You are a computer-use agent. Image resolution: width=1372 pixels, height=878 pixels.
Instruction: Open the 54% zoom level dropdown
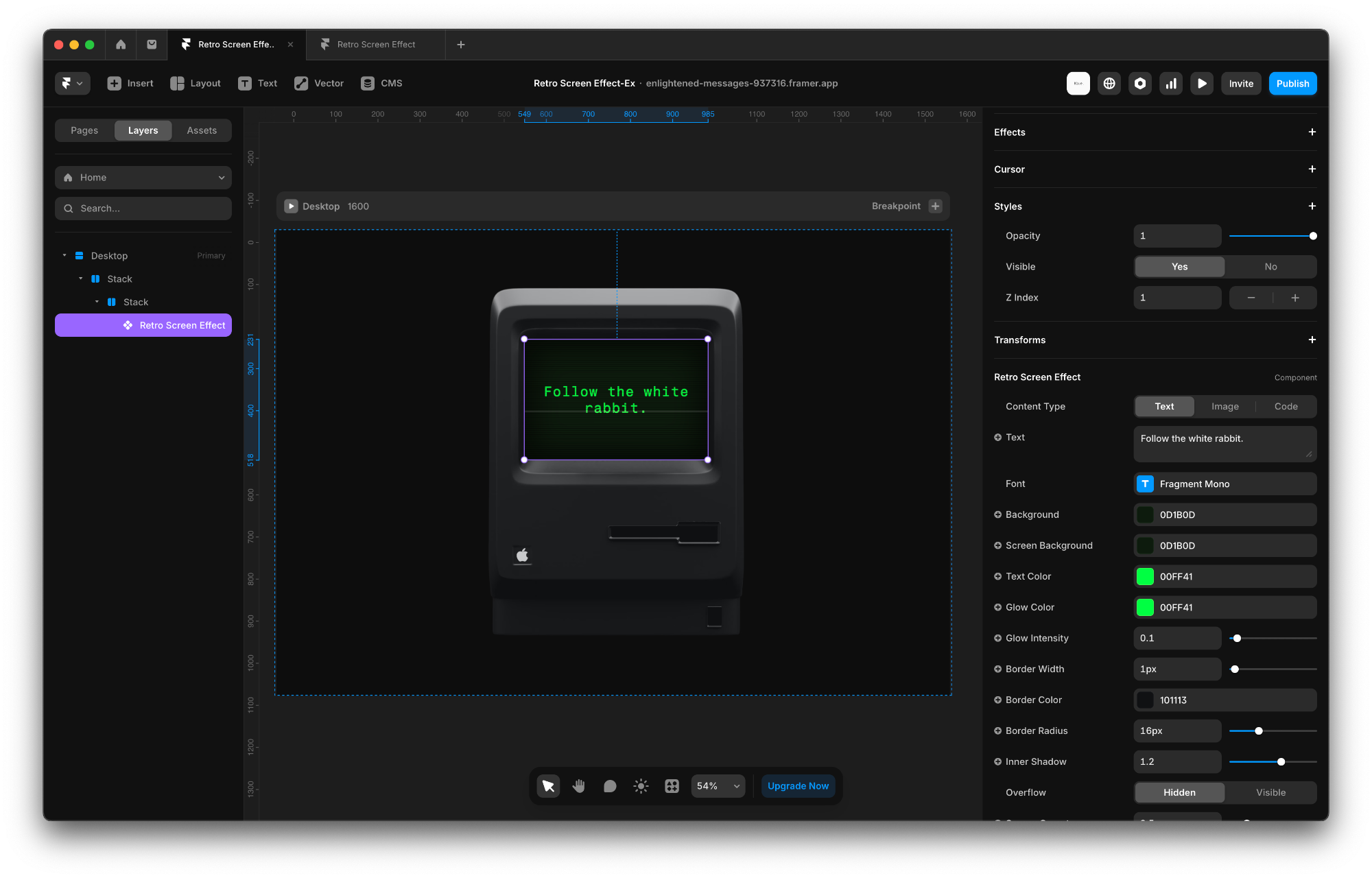(718, 786)
